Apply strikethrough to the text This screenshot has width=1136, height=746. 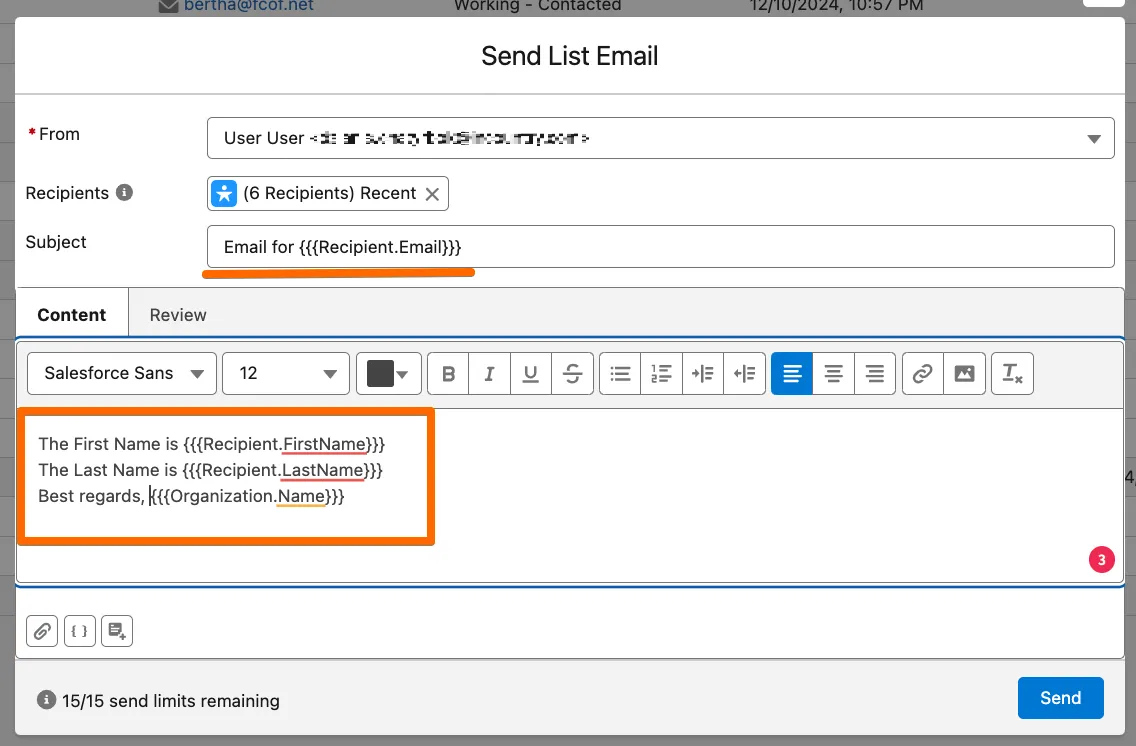573,374
